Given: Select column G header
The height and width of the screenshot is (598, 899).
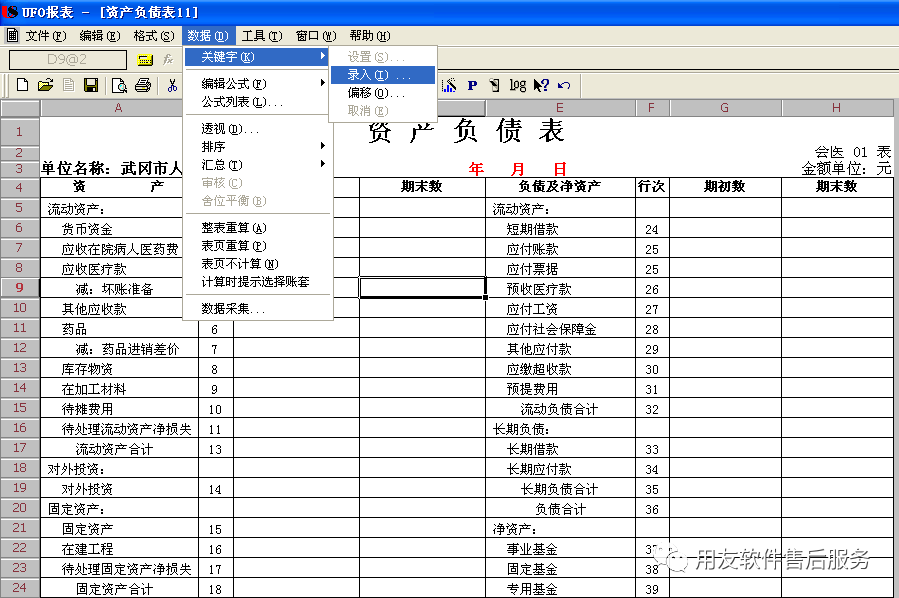Looking at the screenshot, I should 725,107.
